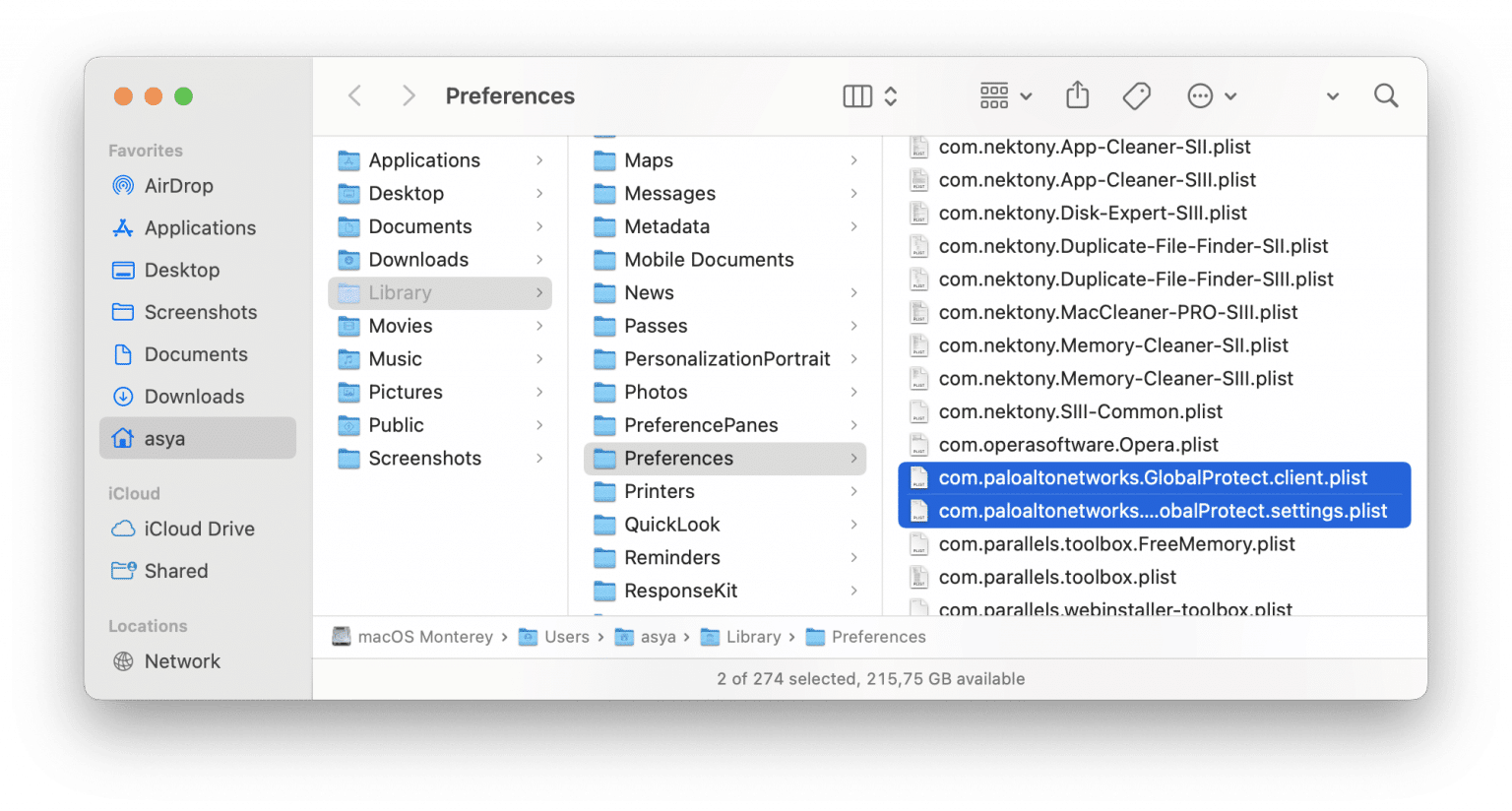This screenshot has width=1512, height=811.
Task: Add tags using the Tags icon
Action: click(x=1136, y=95)
